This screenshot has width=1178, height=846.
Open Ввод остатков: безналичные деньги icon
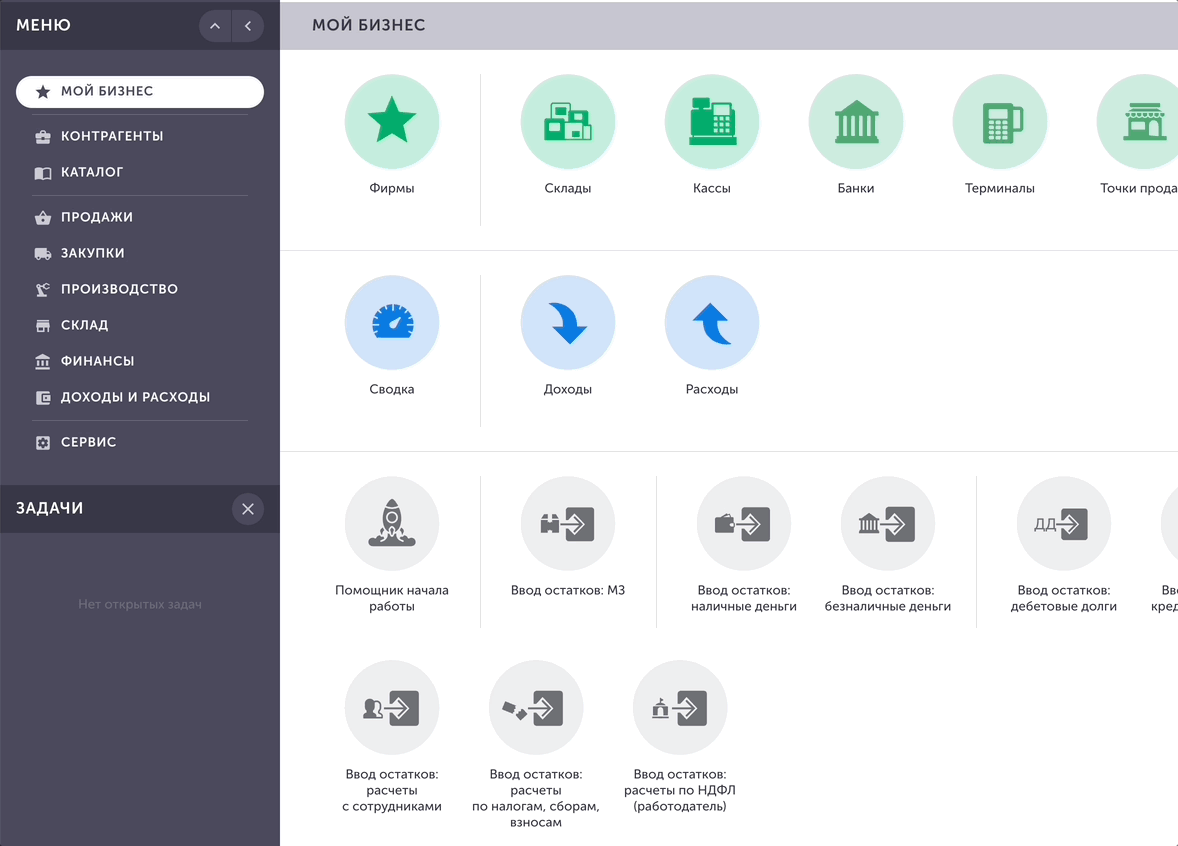click(x=888, y=524)
